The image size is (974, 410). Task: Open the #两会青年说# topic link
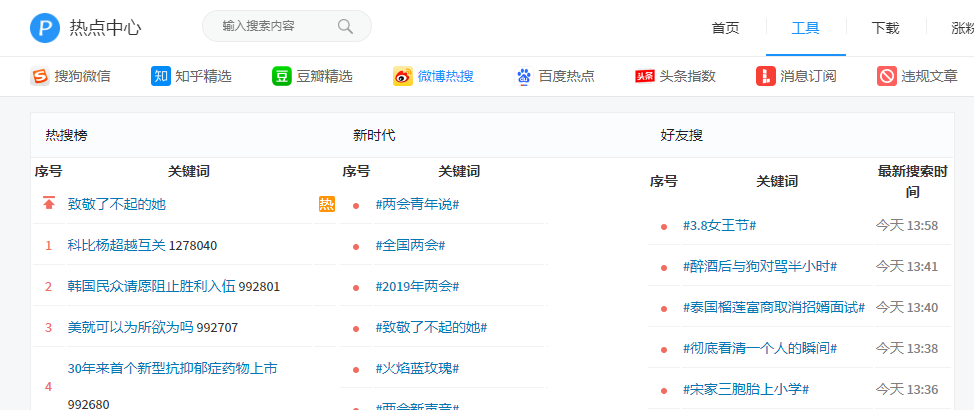tap(417, 204)
